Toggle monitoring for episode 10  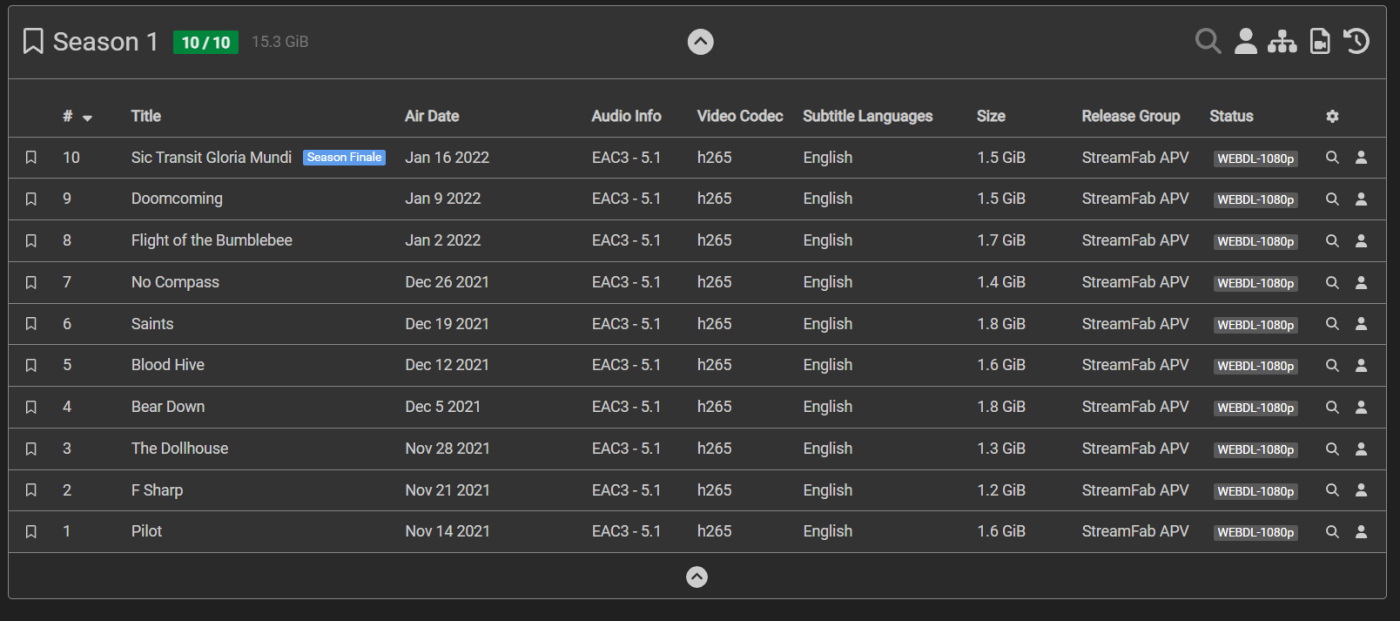[31, 158]
